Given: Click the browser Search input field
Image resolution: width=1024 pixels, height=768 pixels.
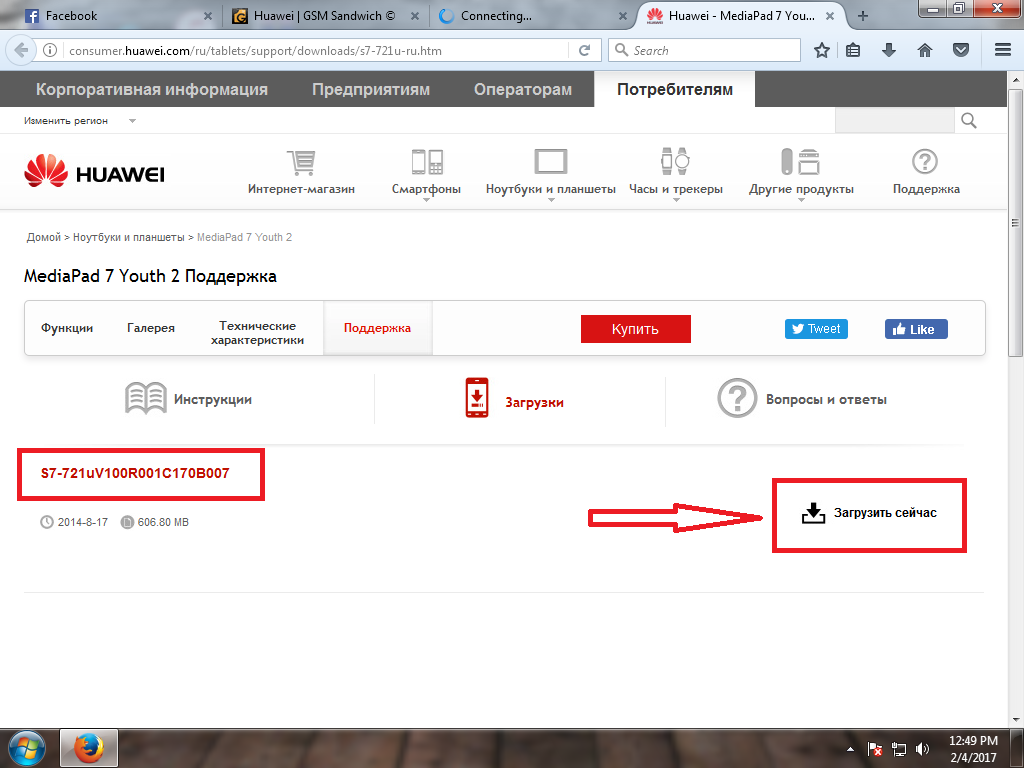Looking at the screenshot, I should point(712,50).
